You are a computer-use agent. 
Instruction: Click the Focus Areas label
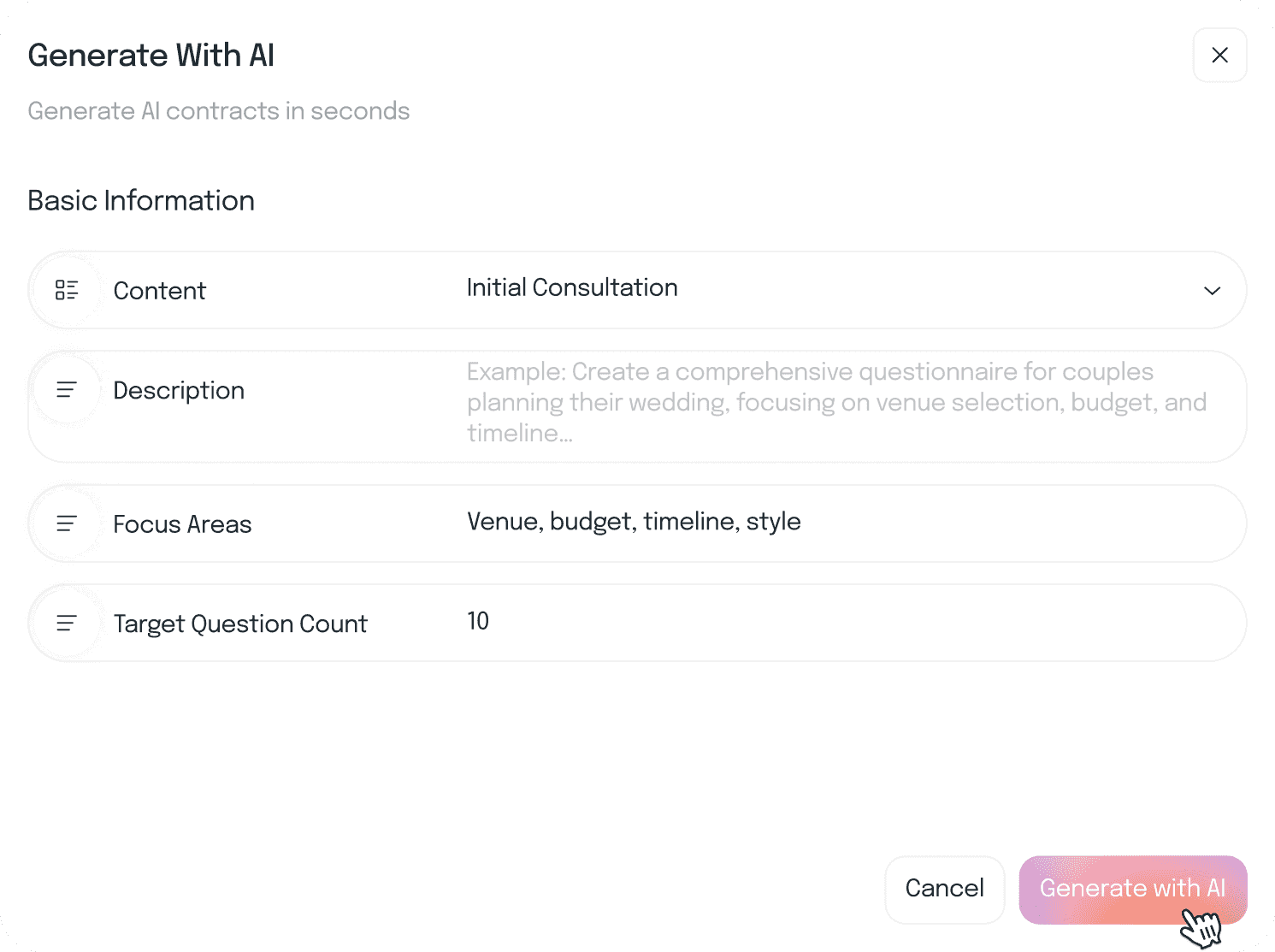182,524
